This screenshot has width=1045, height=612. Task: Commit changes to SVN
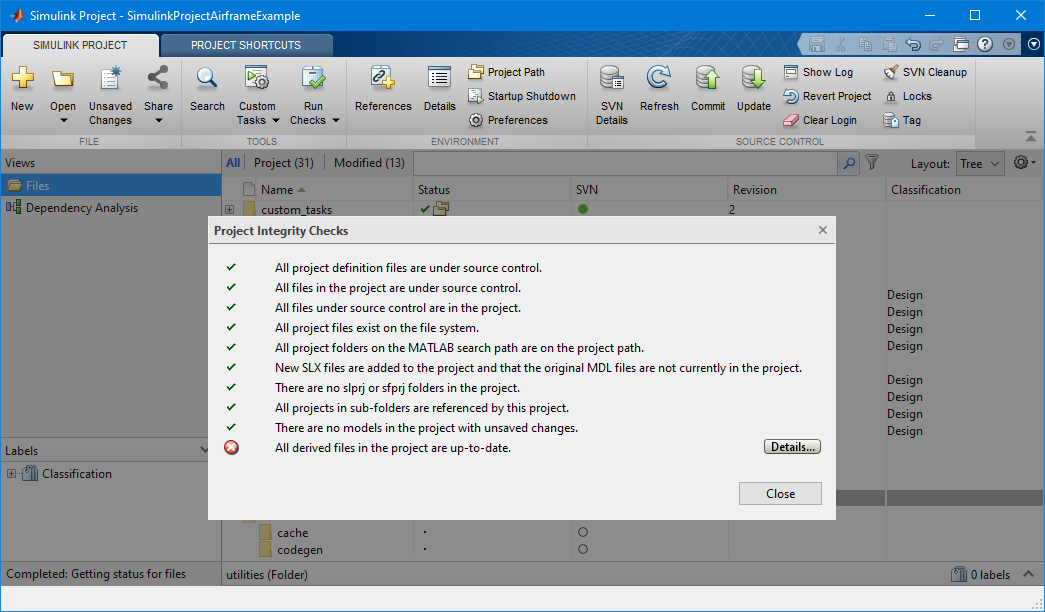pos(708,89)
